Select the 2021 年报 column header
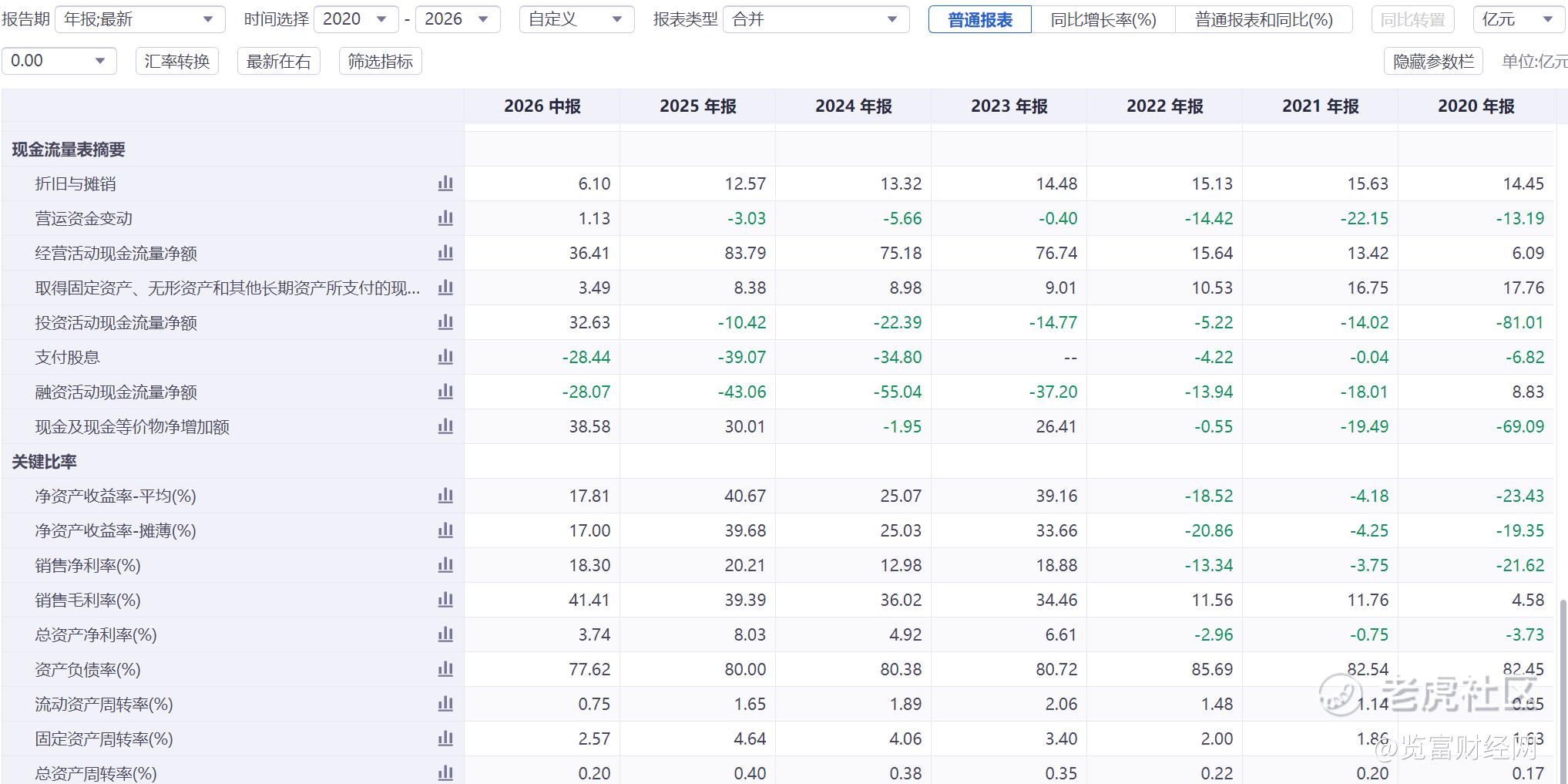Viewport: 1568px width, 784px height. tap(1321, 106)
